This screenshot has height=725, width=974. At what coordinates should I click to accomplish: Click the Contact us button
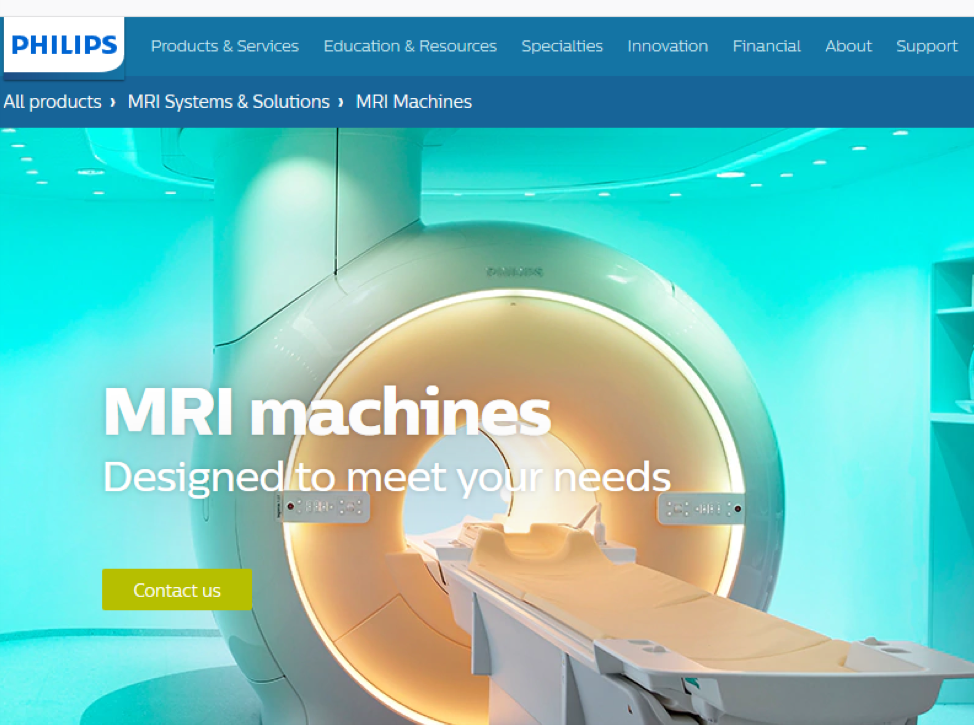(176, 590)
